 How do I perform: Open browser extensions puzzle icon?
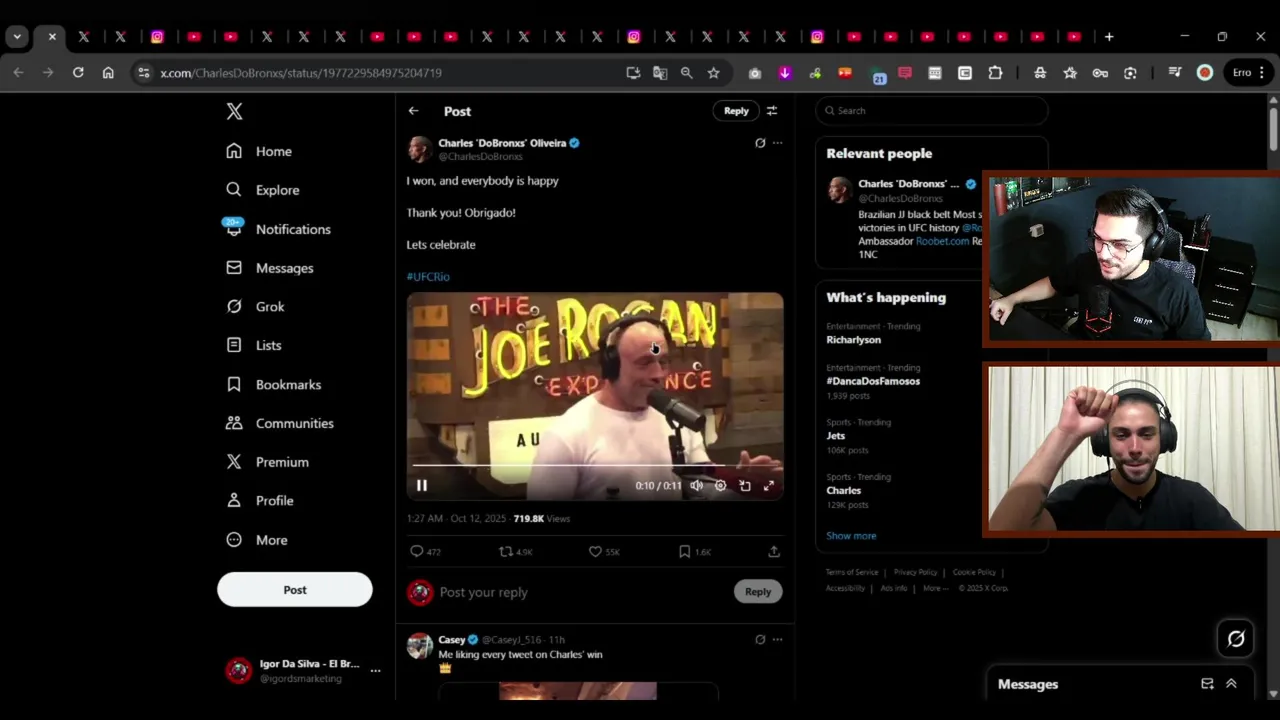[995, 73]
